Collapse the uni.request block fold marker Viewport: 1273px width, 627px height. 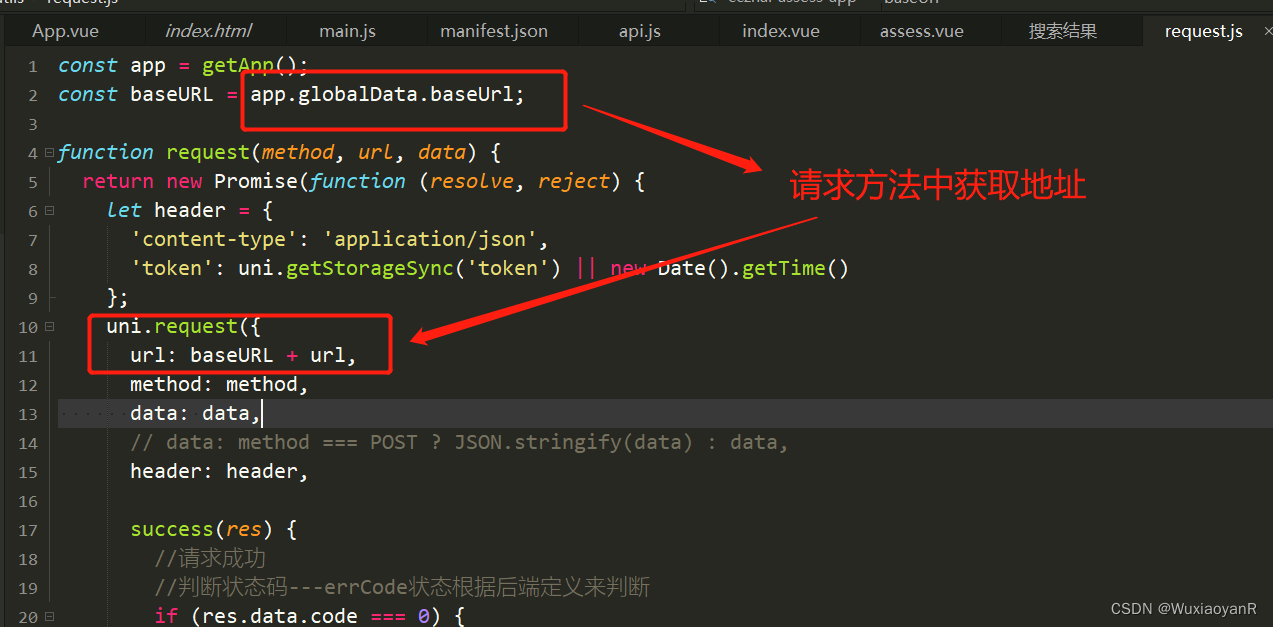(48, 326)
